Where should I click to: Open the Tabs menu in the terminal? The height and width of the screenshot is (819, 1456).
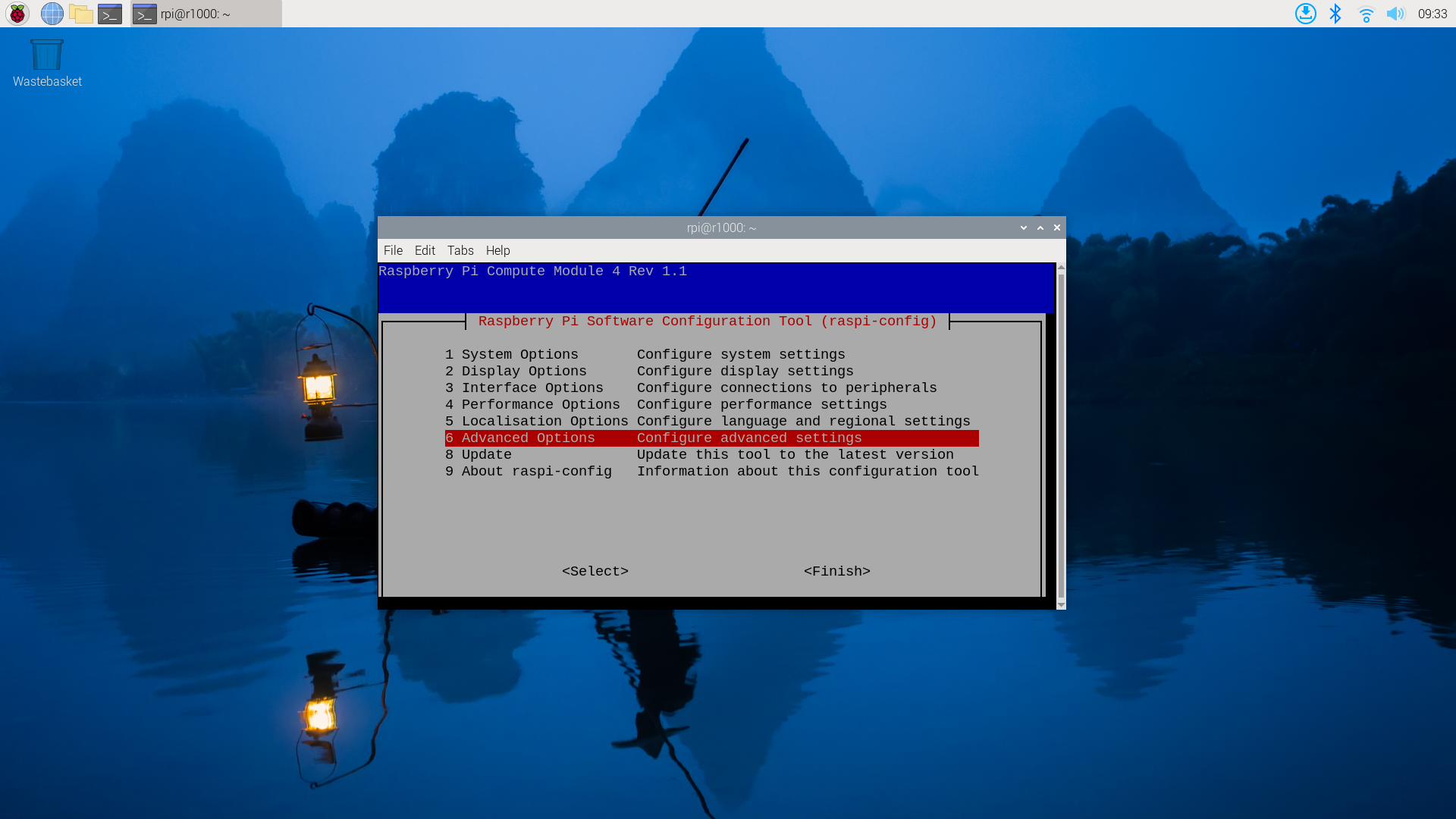[460, 250]
